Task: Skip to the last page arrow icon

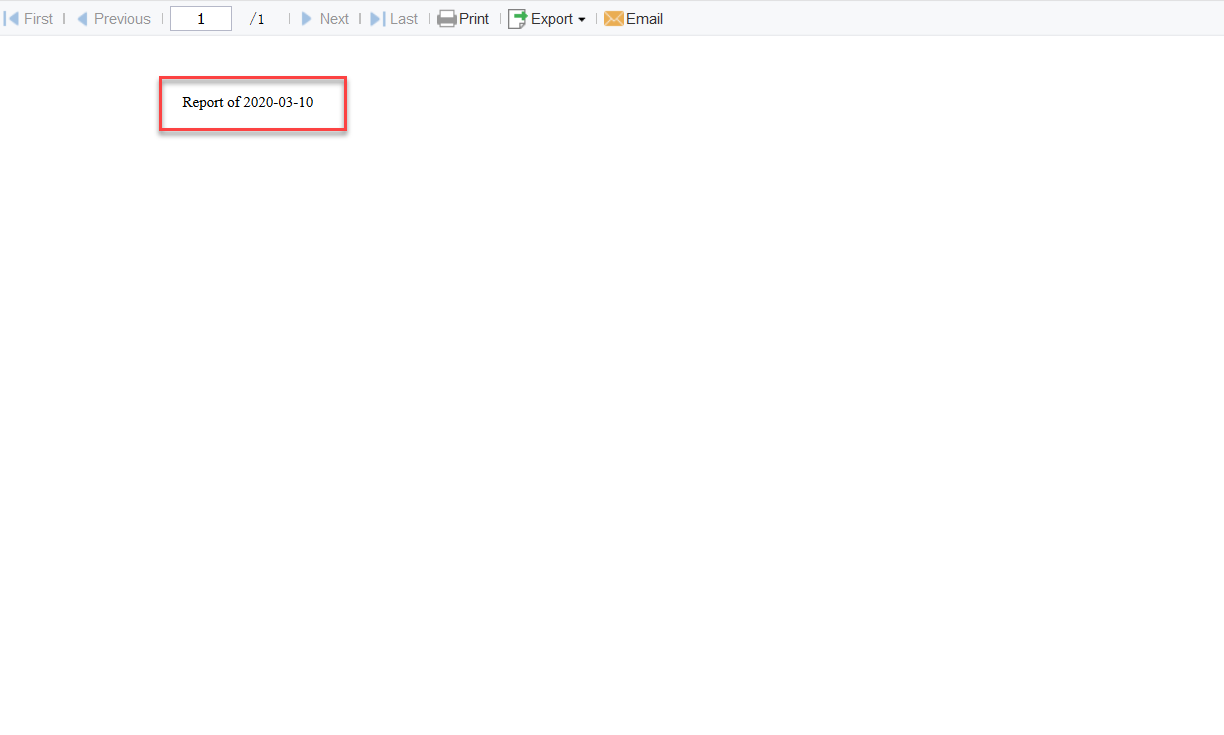Action: [x=375, y=18]
